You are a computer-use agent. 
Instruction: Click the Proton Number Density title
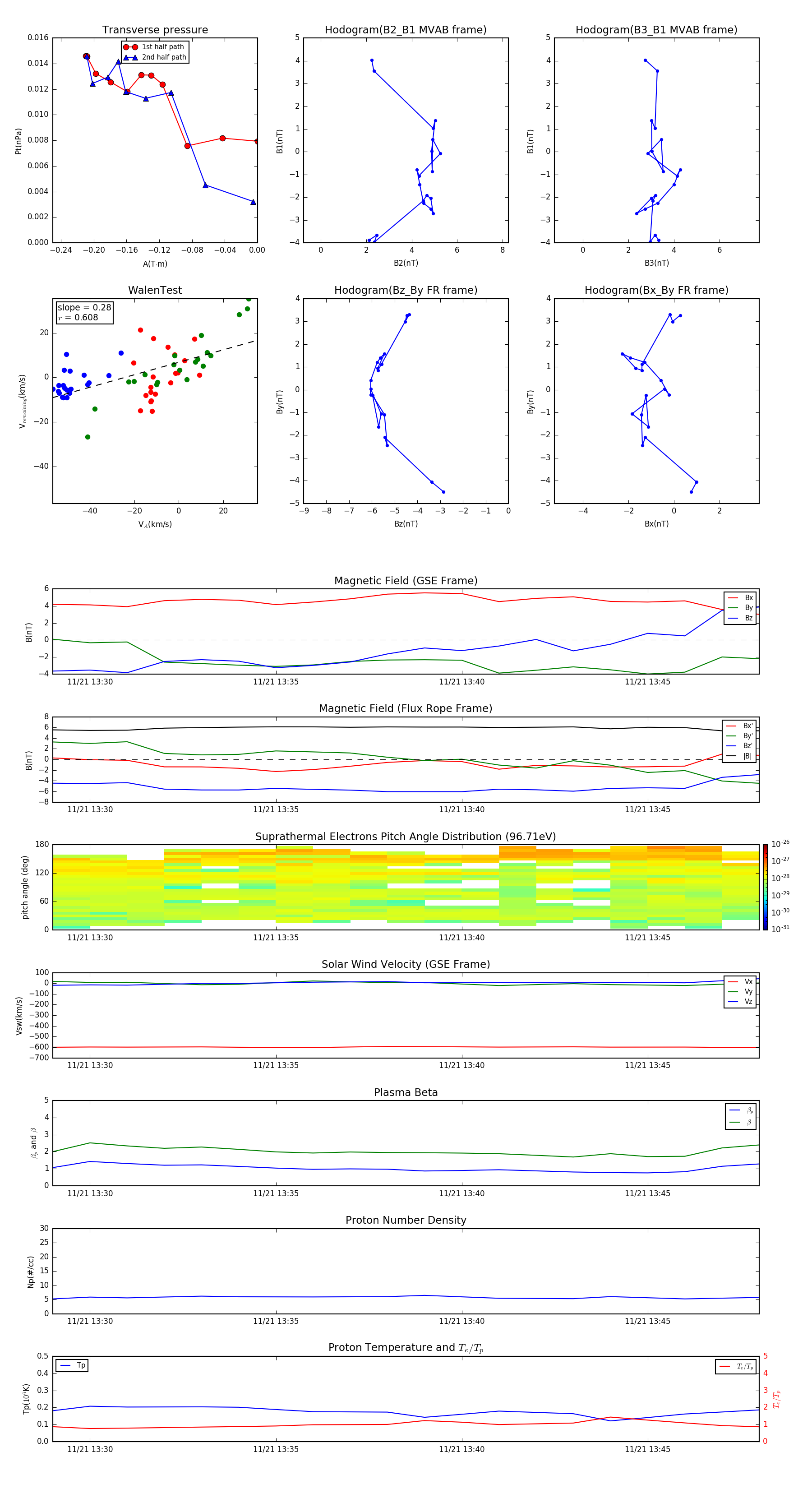406,1220
